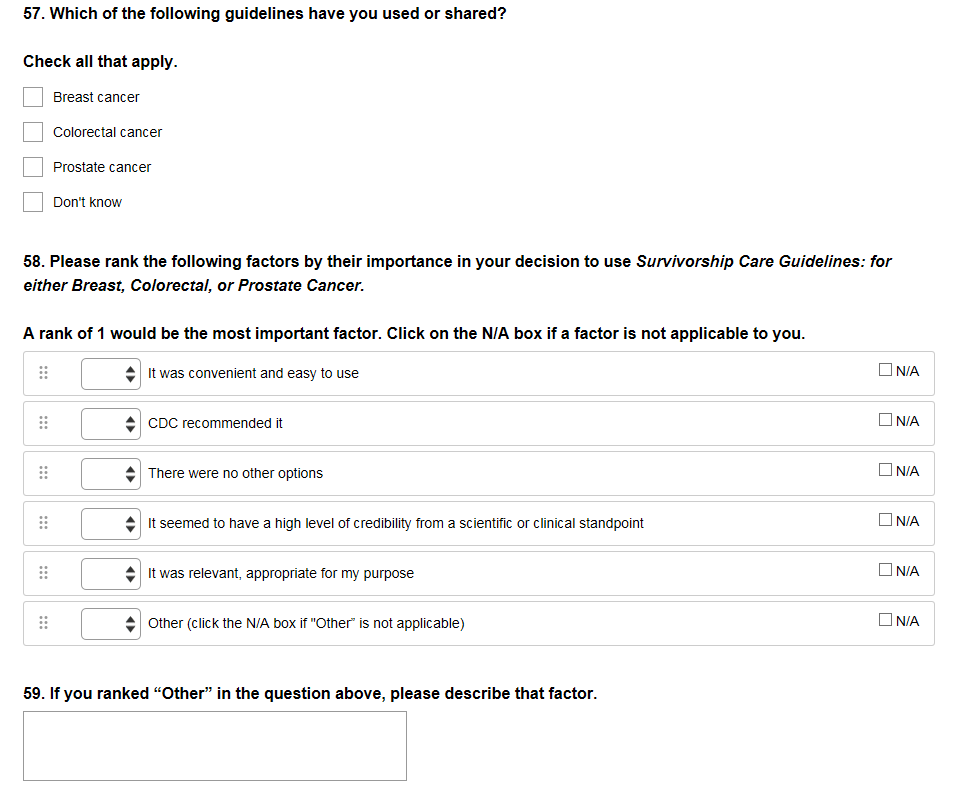Click drag handle for credibility factor row
The image size is (956, 794).
point(43,523)
